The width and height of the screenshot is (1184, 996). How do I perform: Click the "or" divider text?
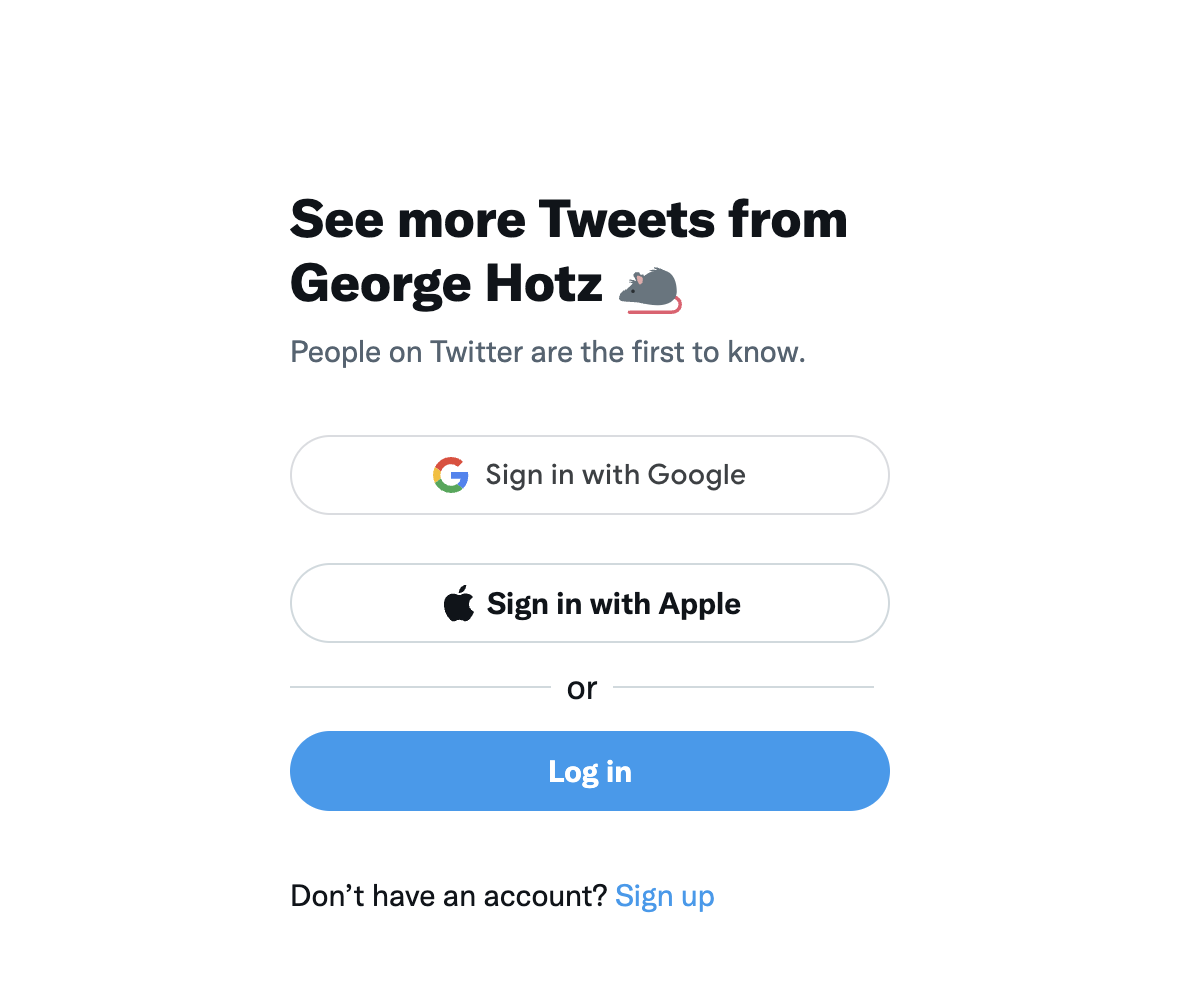(x=581, y=688)
